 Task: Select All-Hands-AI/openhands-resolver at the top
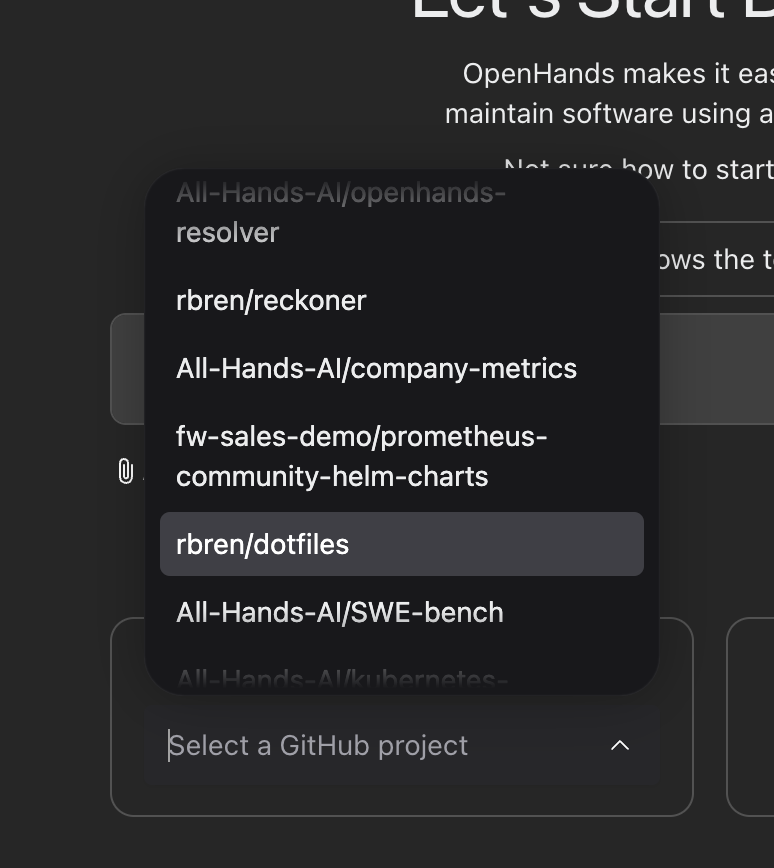click(340, 212)
